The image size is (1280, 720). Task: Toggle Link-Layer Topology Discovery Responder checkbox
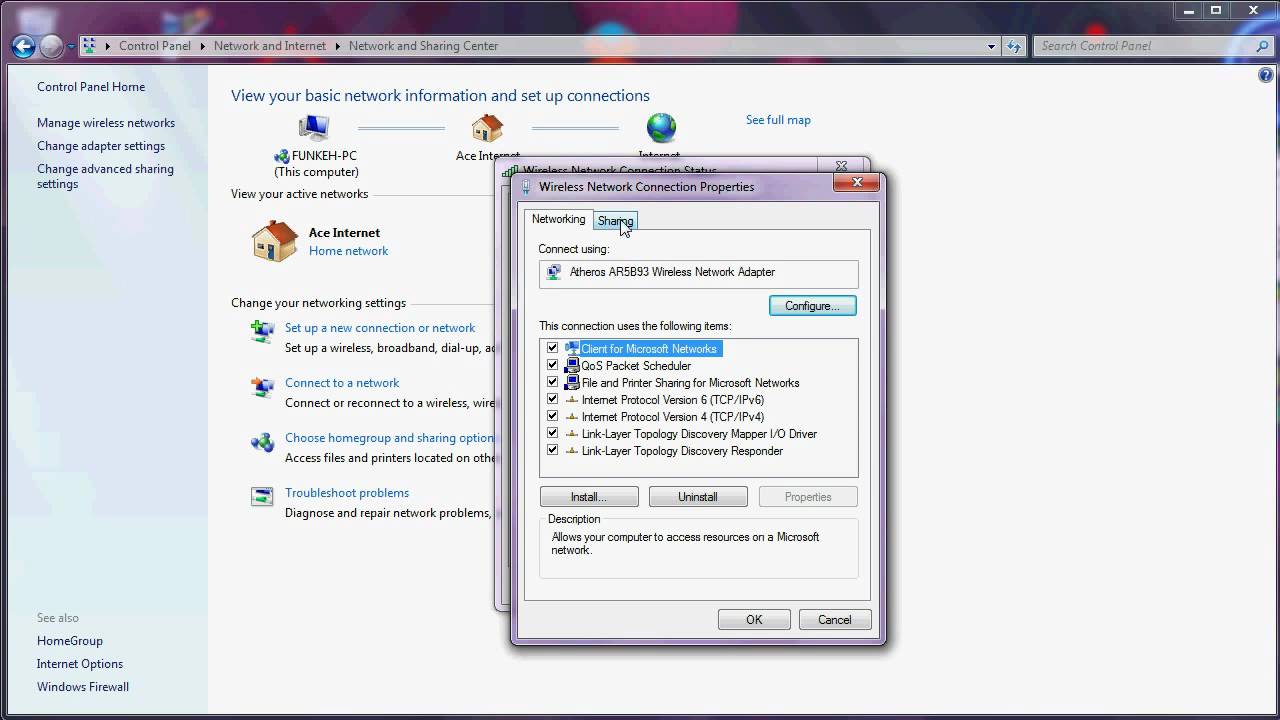[x=552, y=450]
